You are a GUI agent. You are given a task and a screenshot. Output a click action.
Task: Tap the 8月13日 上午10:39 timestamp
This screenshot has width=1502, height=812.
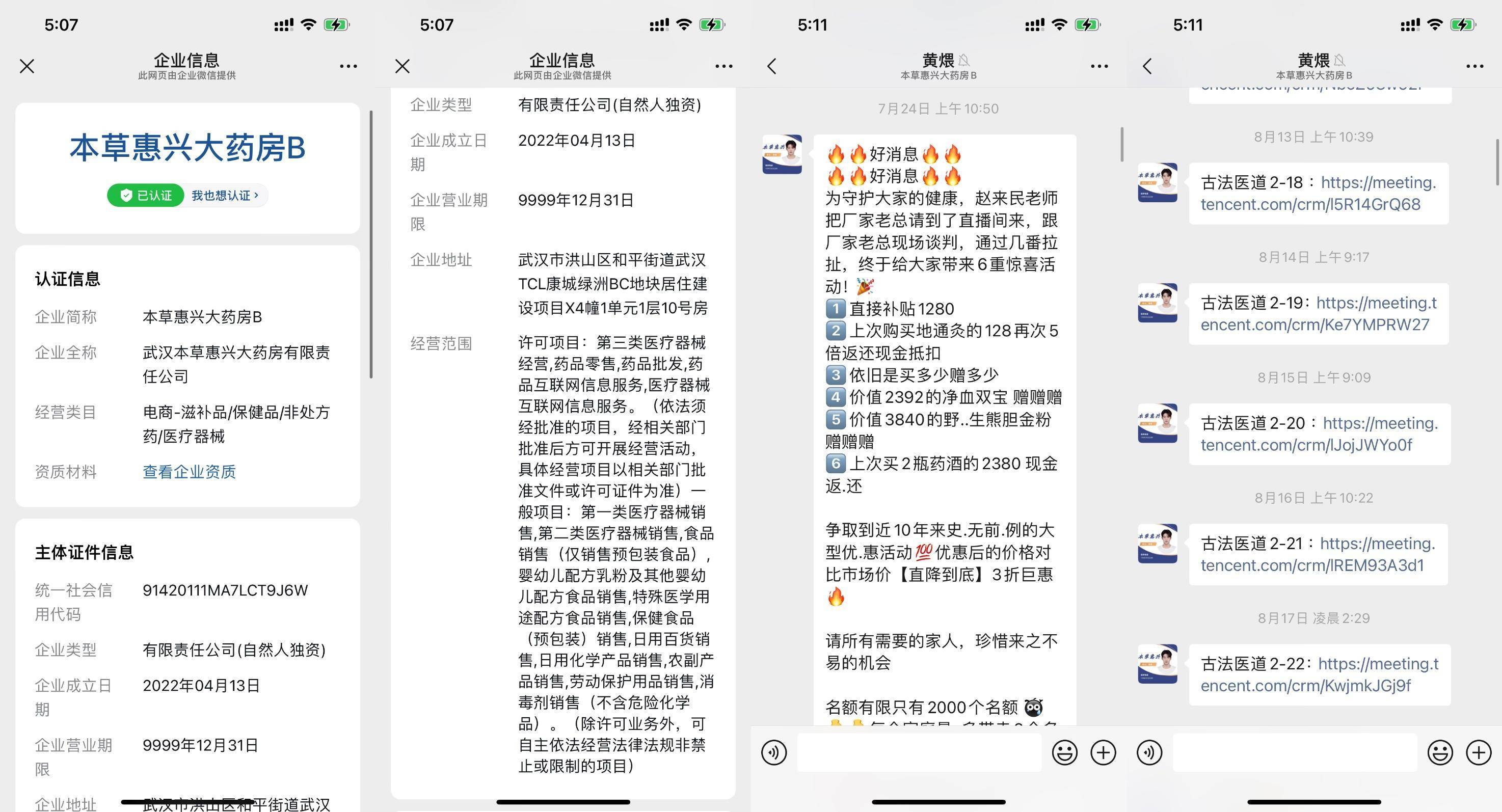click(x=1313, y=137)
